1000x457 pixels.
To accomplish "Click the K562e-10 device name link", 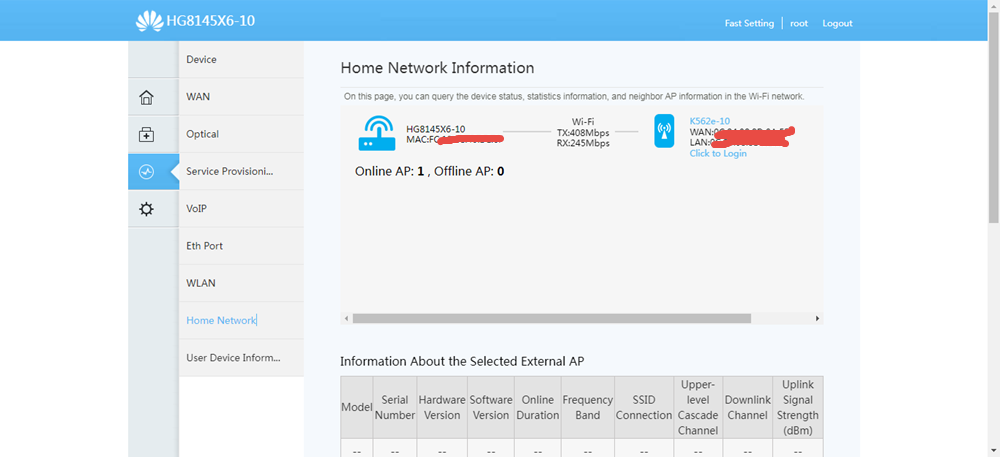I will pyautogui.click(x=710, y=121).
